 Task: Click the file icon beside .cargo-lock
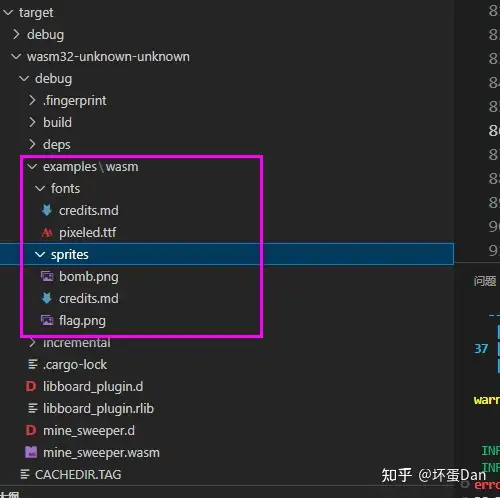click(33, 364)
